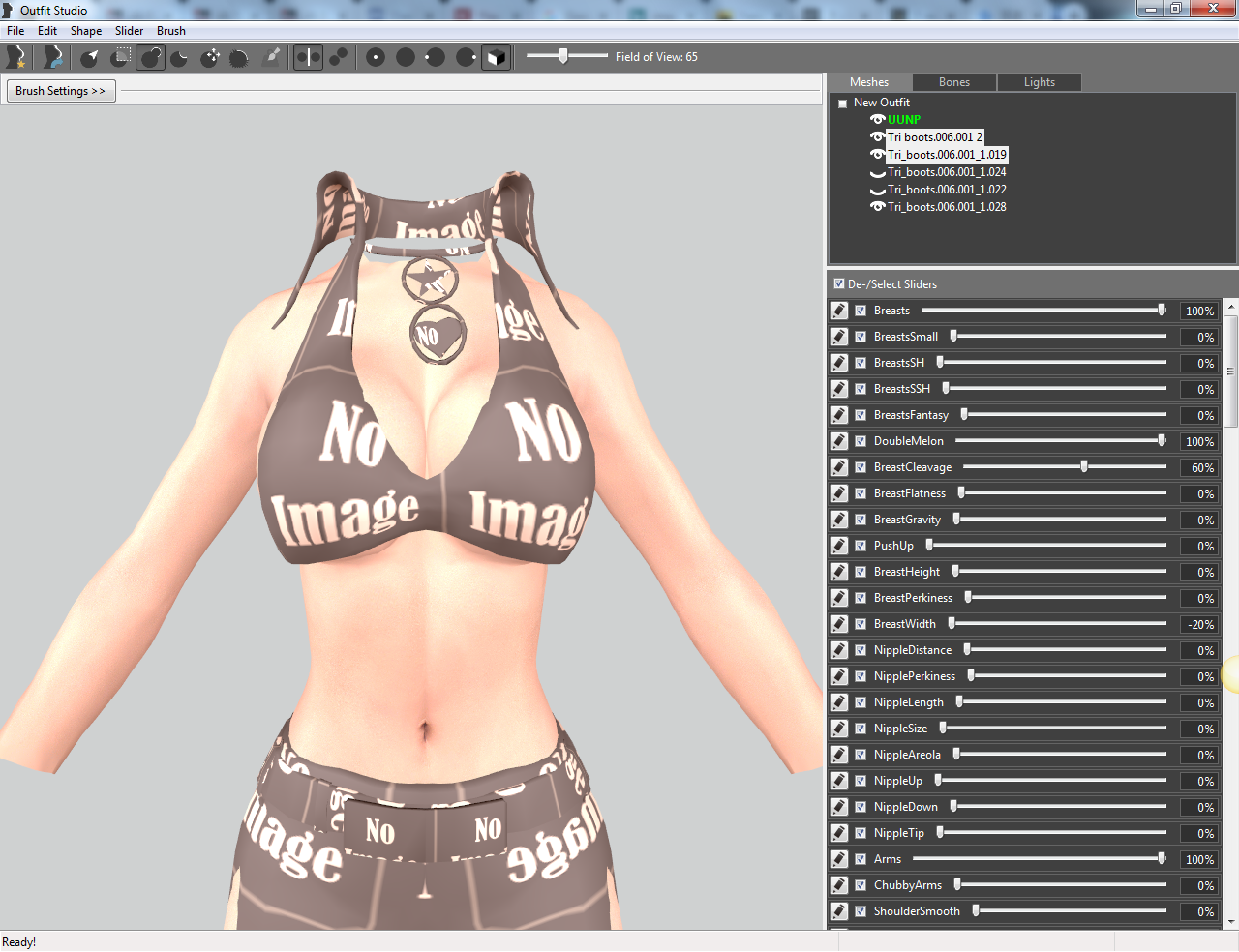Click the New Outfit root label
Image resolution: width=1239 pixels, height=952 pixels.
pyautogui.click(x=882, y=103)
